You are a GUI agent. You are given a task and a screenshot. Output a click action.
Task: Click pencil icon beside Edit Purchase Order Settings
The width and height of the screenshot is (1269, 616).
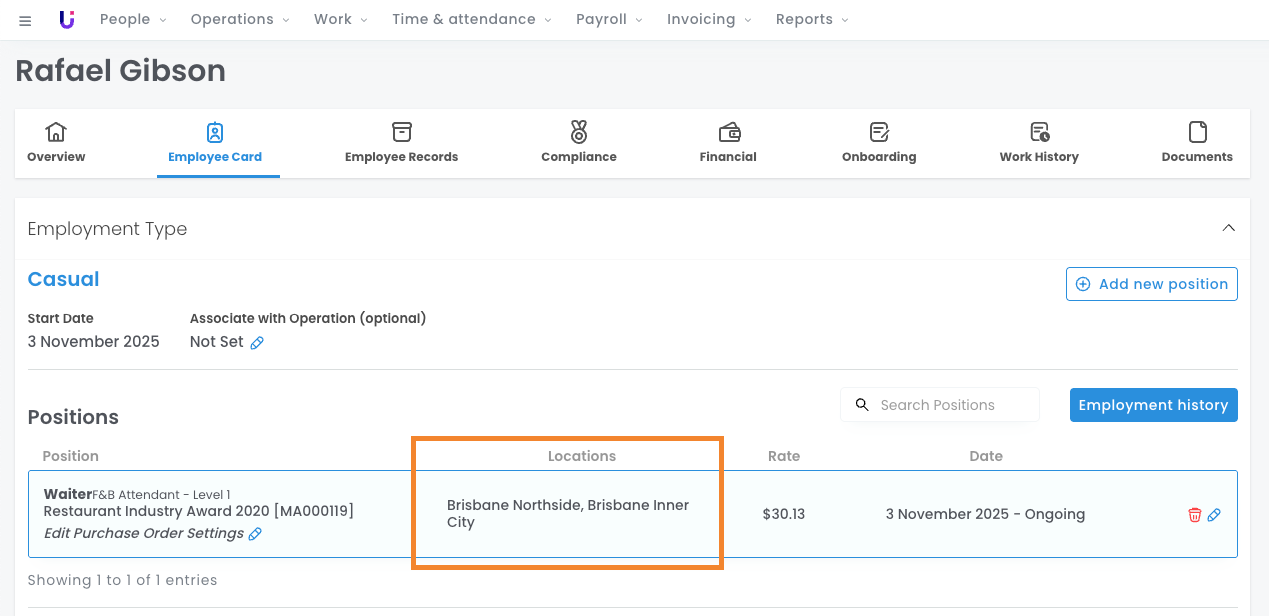click(x=255, y=534)
